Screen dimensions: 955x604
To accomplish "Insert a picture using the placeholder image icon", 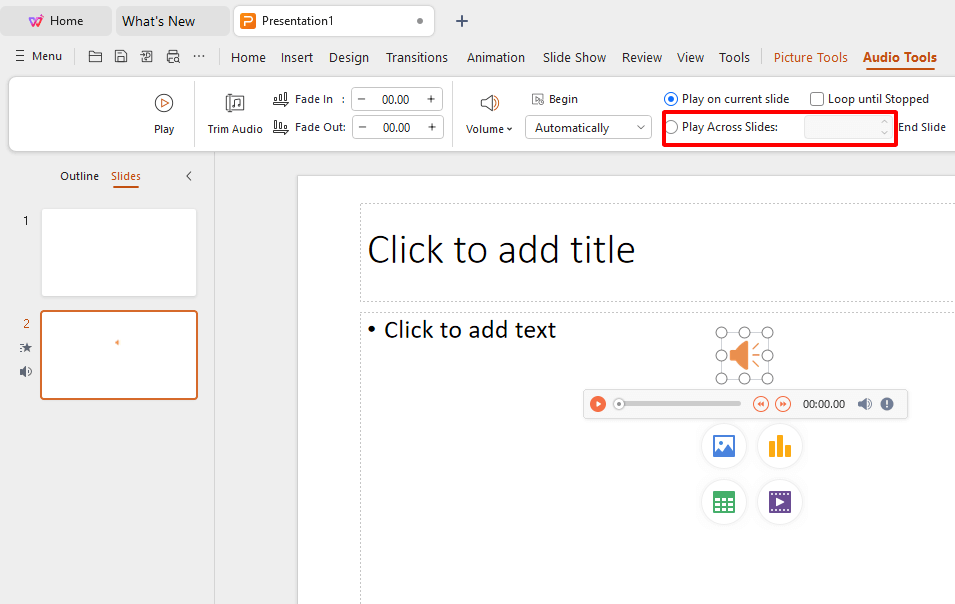I will [724, 446].
